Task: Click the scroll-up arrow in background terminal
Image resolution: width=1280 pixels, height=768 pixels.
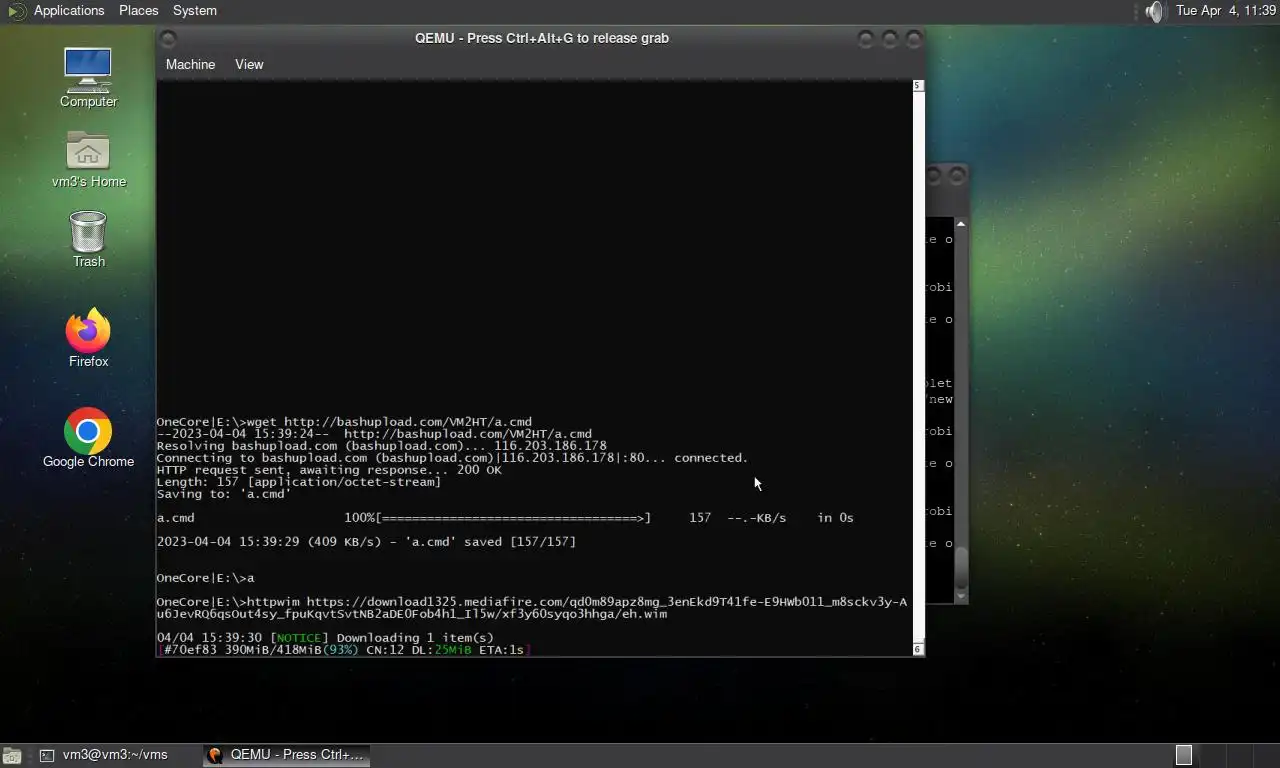Action: coord(961,223)
